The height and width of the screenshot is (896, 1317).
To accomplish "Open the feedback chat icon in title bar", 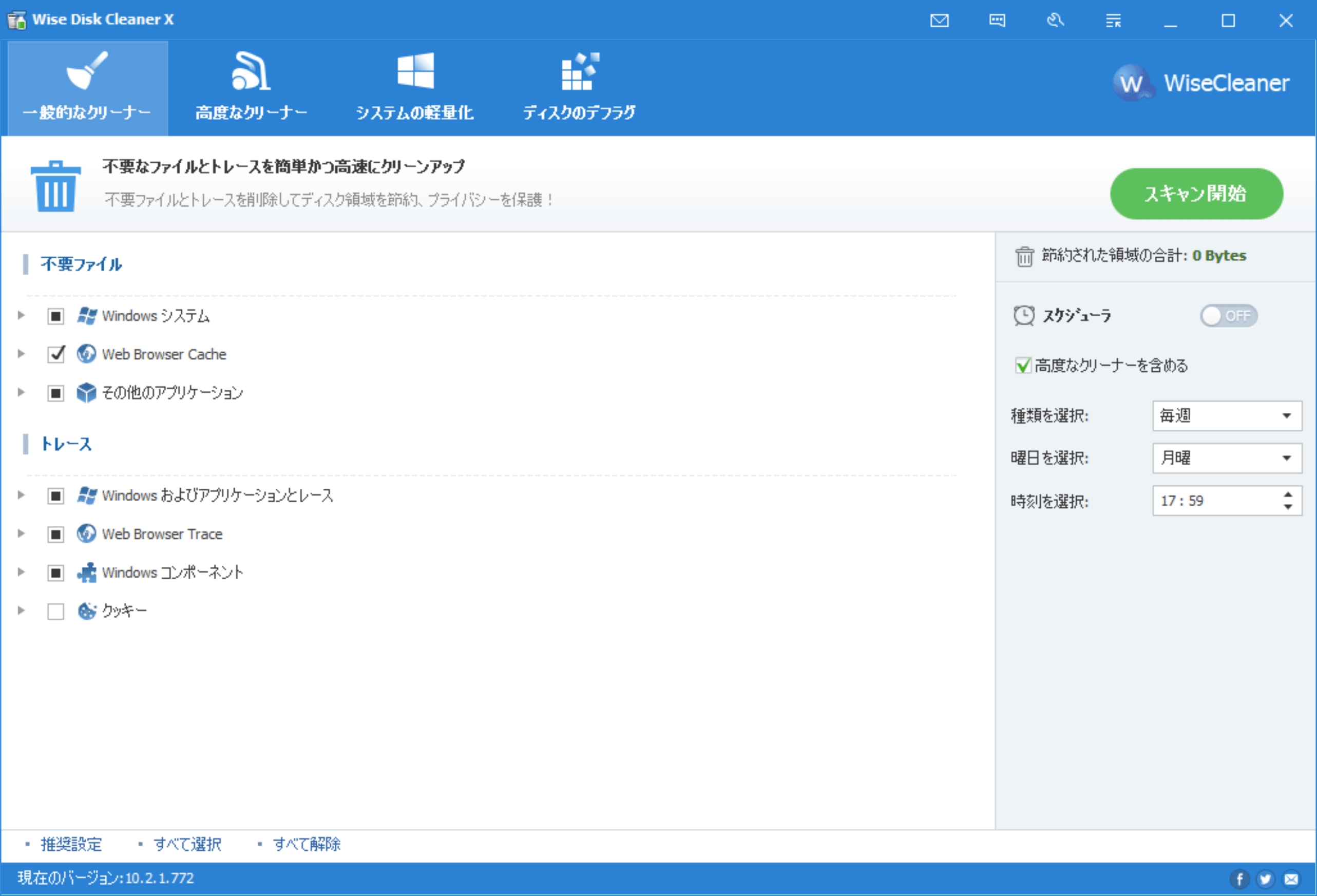I will [997, 21].
